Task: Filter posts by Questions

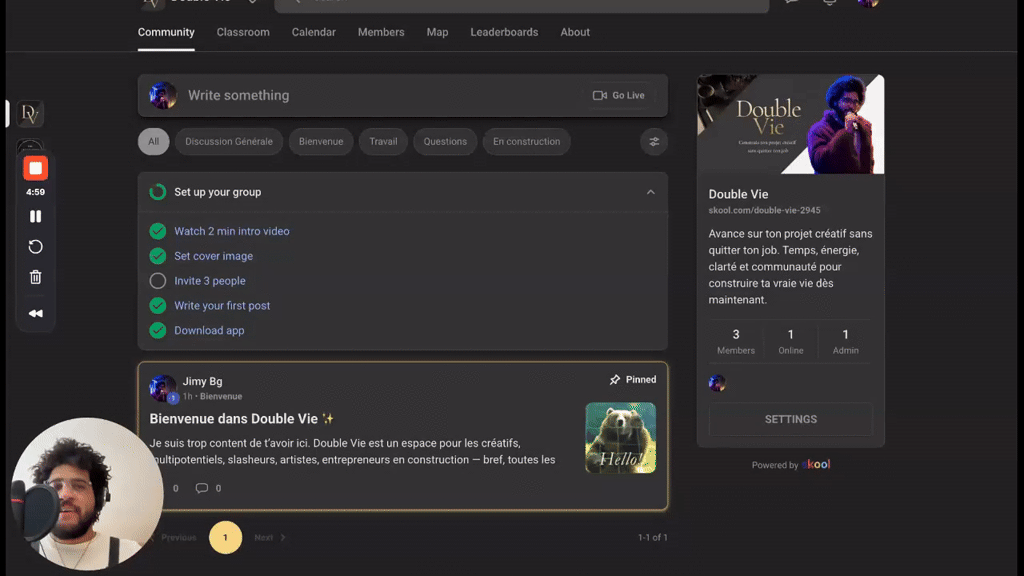Action: pyautogui.click(x=445, y=142)
